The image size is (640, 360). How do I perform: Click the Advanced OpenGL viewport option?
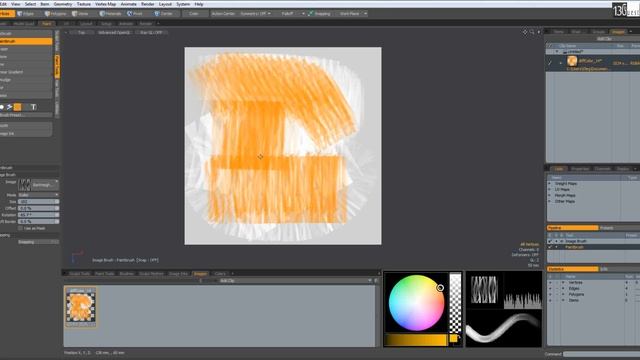(x=114, y=32)
